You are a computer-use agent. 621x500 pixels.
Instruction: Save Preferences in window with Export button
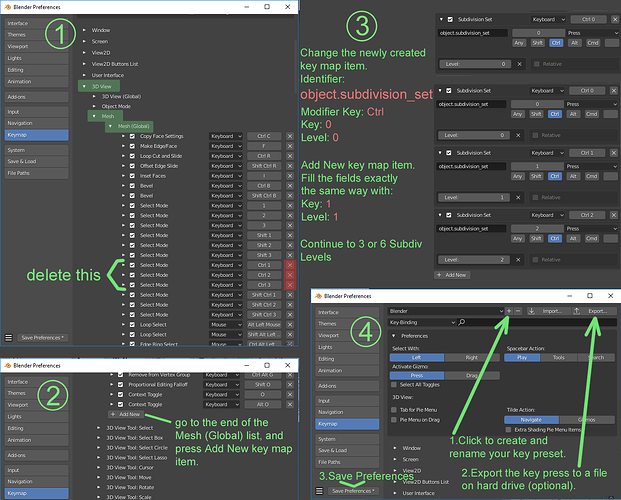[x=353, y=491]
